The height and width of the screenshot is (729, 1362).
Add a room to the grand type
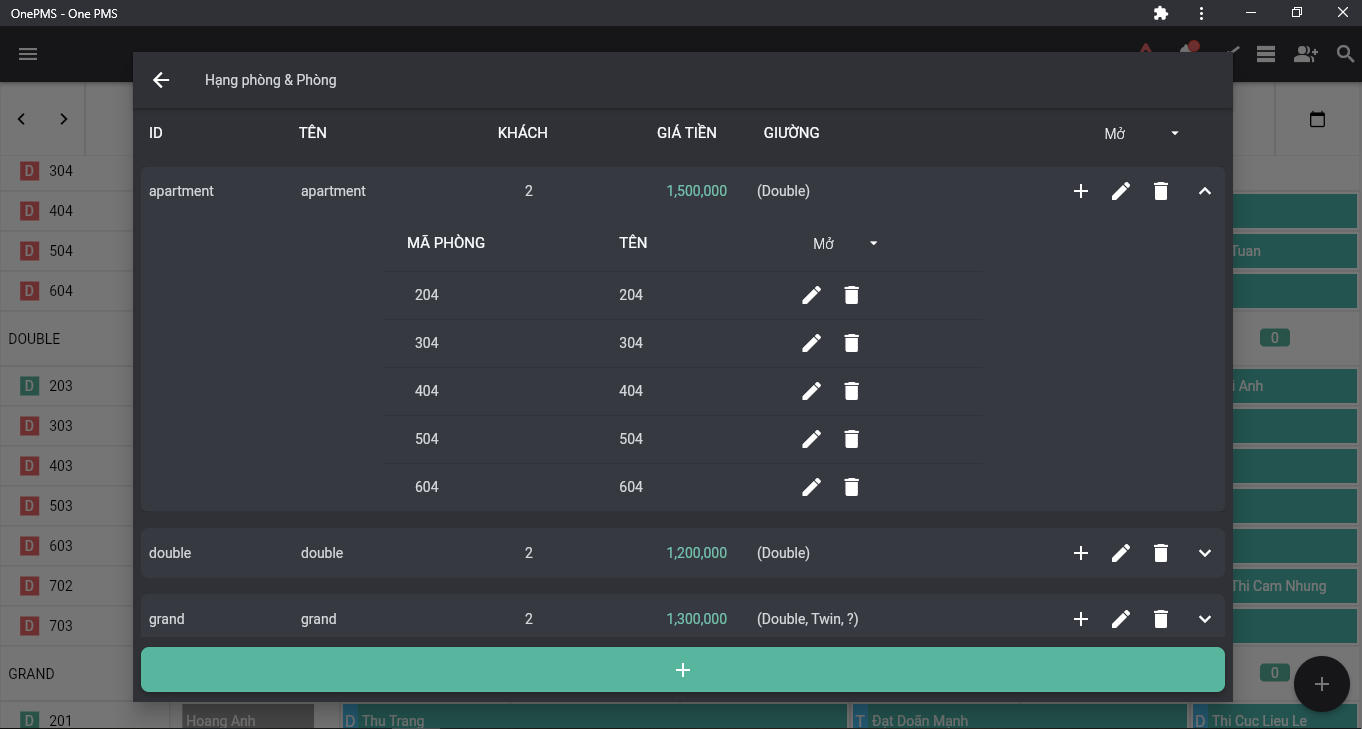1081,619
